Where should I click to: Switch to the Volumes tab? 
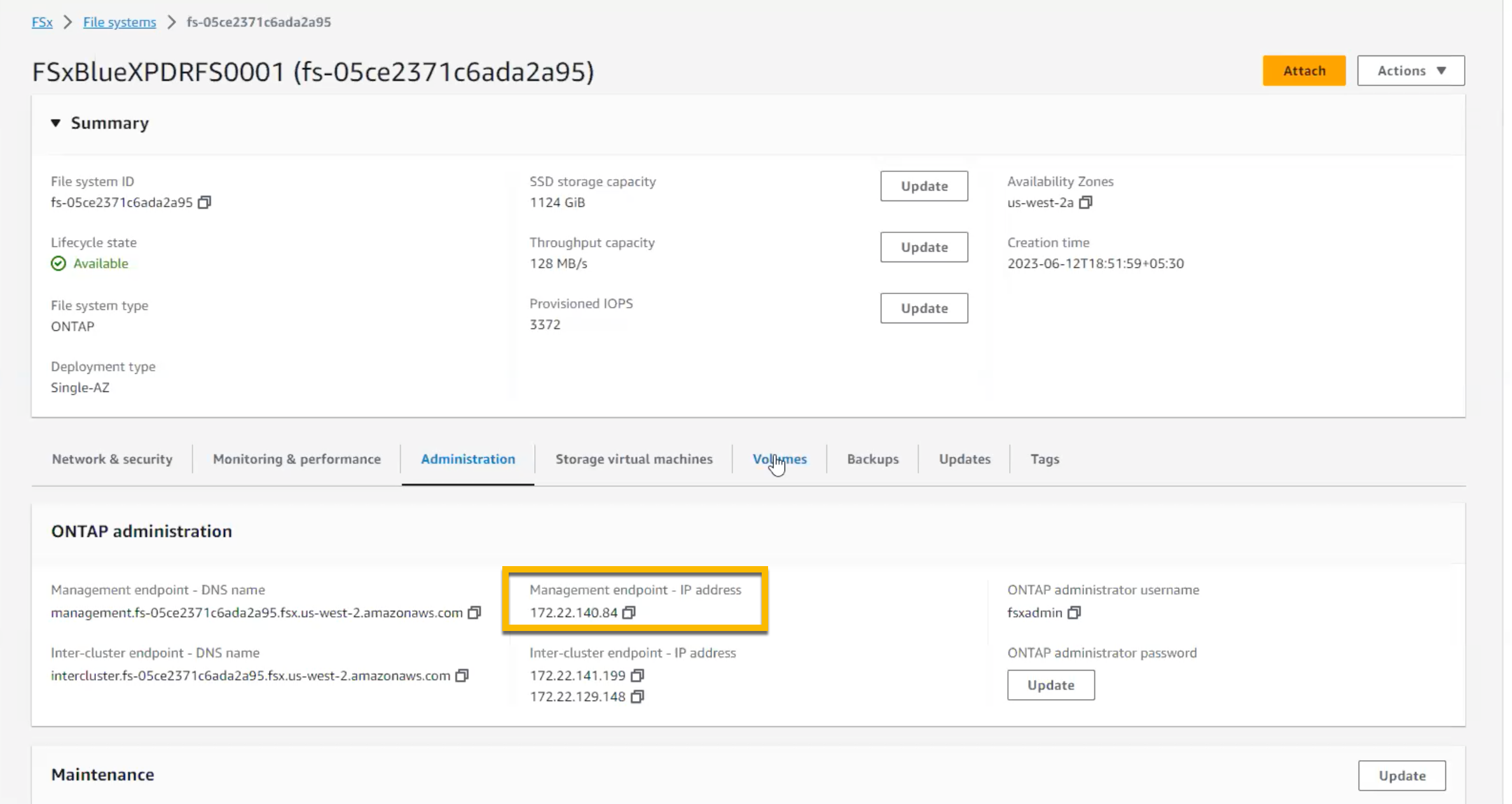tap(780, 459)
